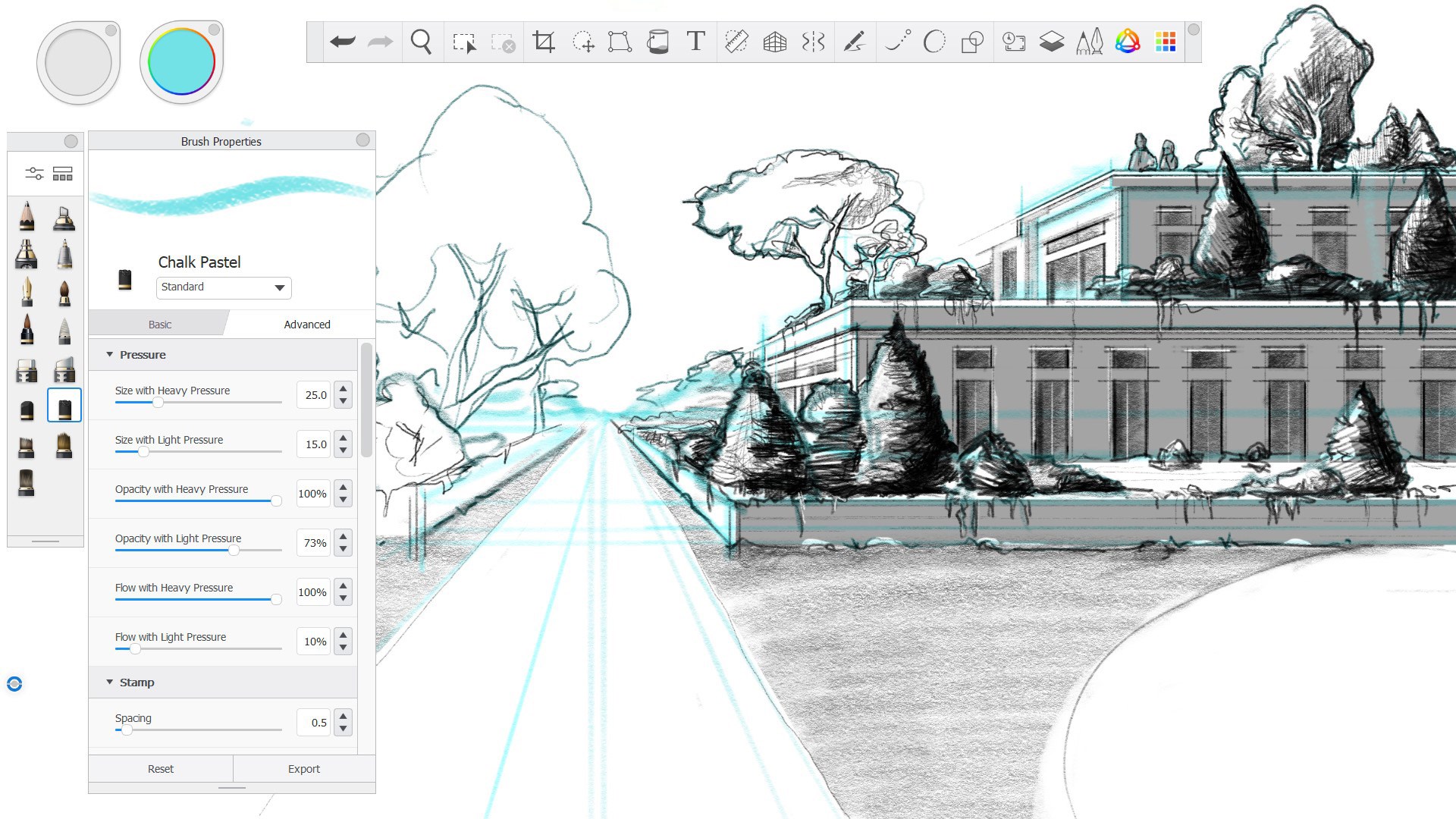Click the Reset button for brush settings
This screenshot has height=819, width=1456.
(x=160, y=768)
